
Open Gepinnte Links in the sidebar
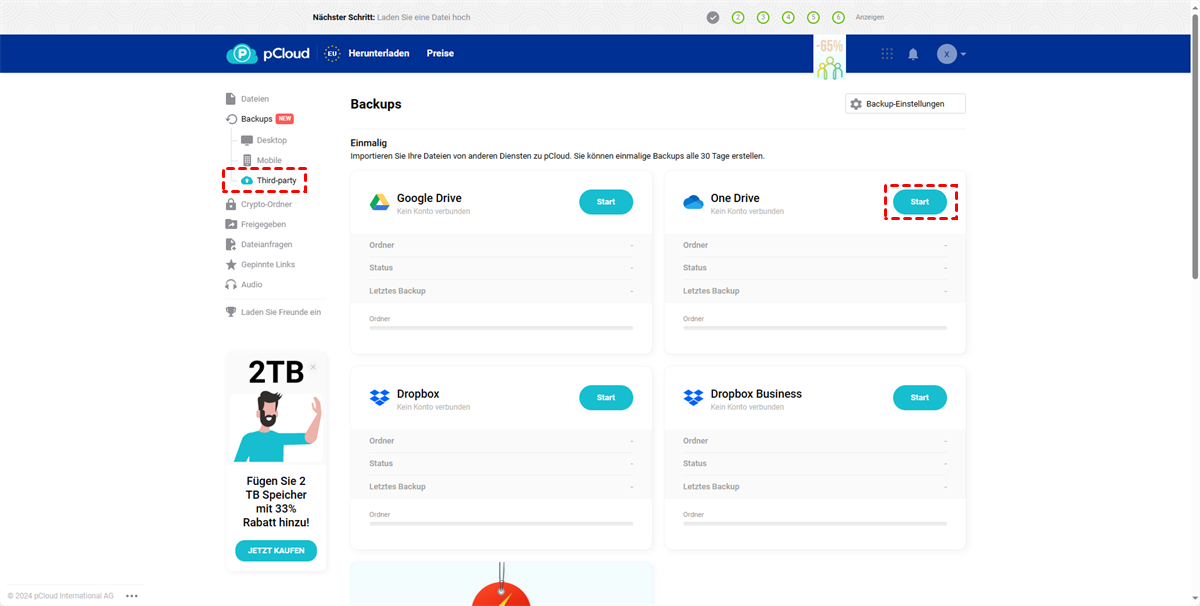coord(260,264)
